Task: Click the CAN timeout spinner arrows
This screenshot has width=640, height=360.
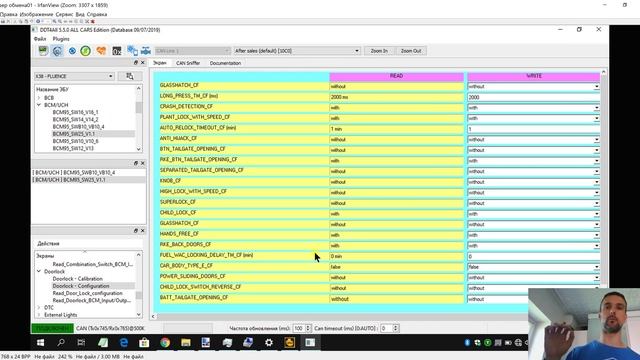Action: [x=395, y=328]
